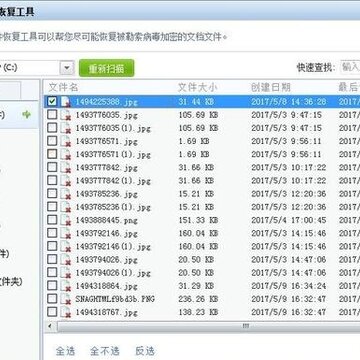Click the file name 1493785236(1).jpg
Viewport: 360px width, 360px height.
click(113, 207)
